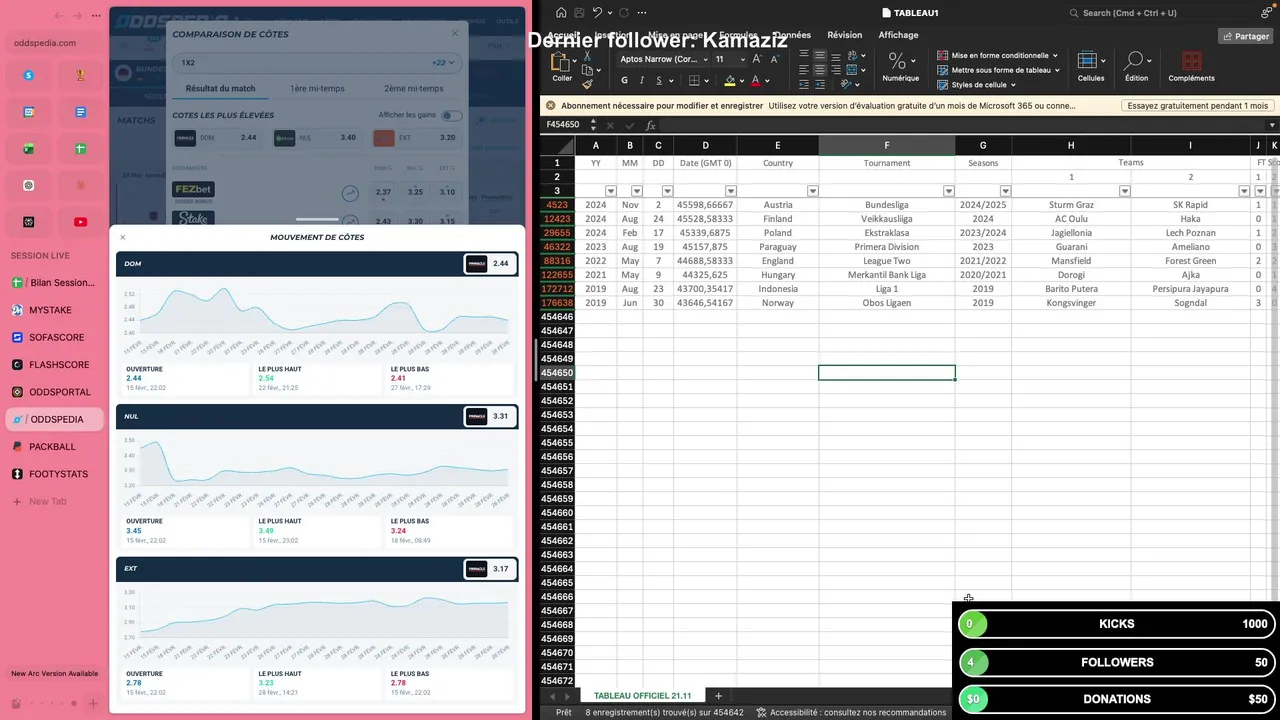Expand Styles de cellule menu
Screen dimensions: 1280x720
click(977, 85)
